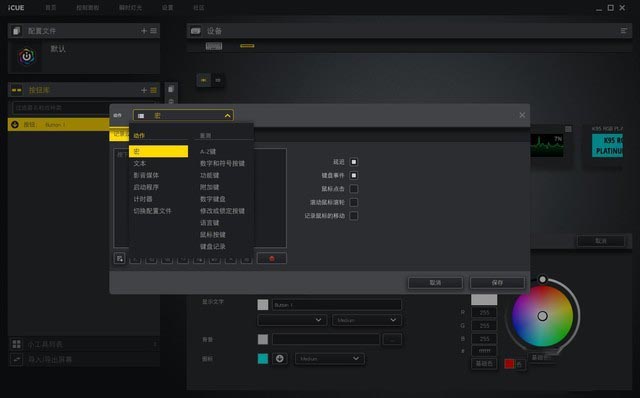Image resolution: width=640 pixels, height=398 pixels.
Task: Click the icon download button next to teal swatch
Action: (280, 359)
